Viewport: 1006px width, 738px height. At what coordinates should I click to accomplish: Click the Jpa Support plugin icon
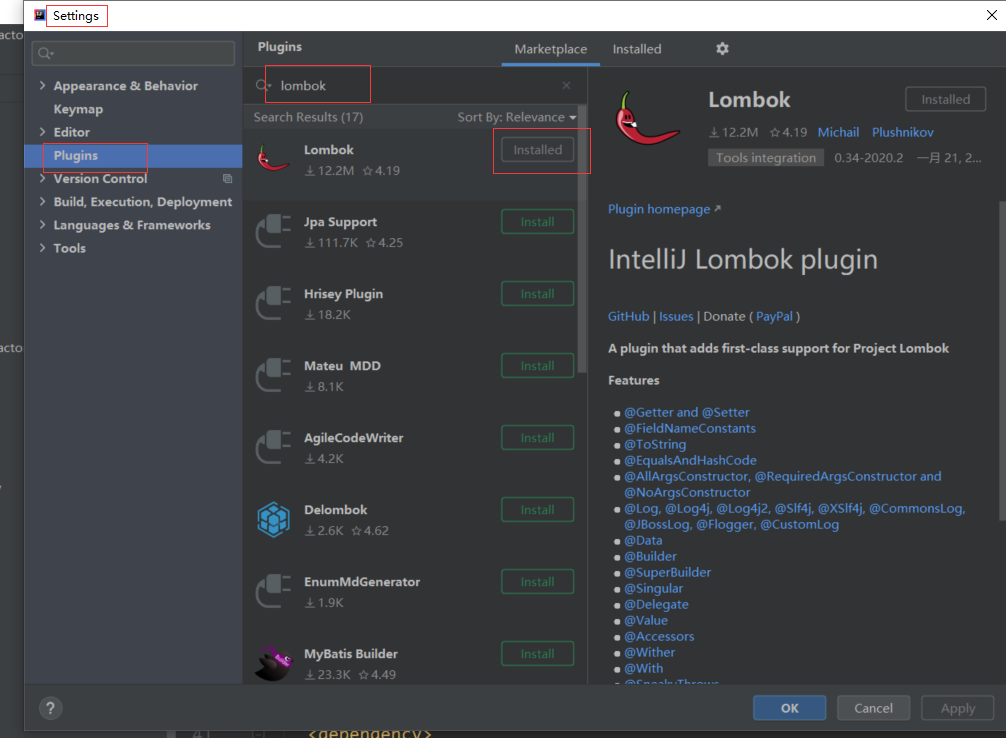click(x=273, y=231)
